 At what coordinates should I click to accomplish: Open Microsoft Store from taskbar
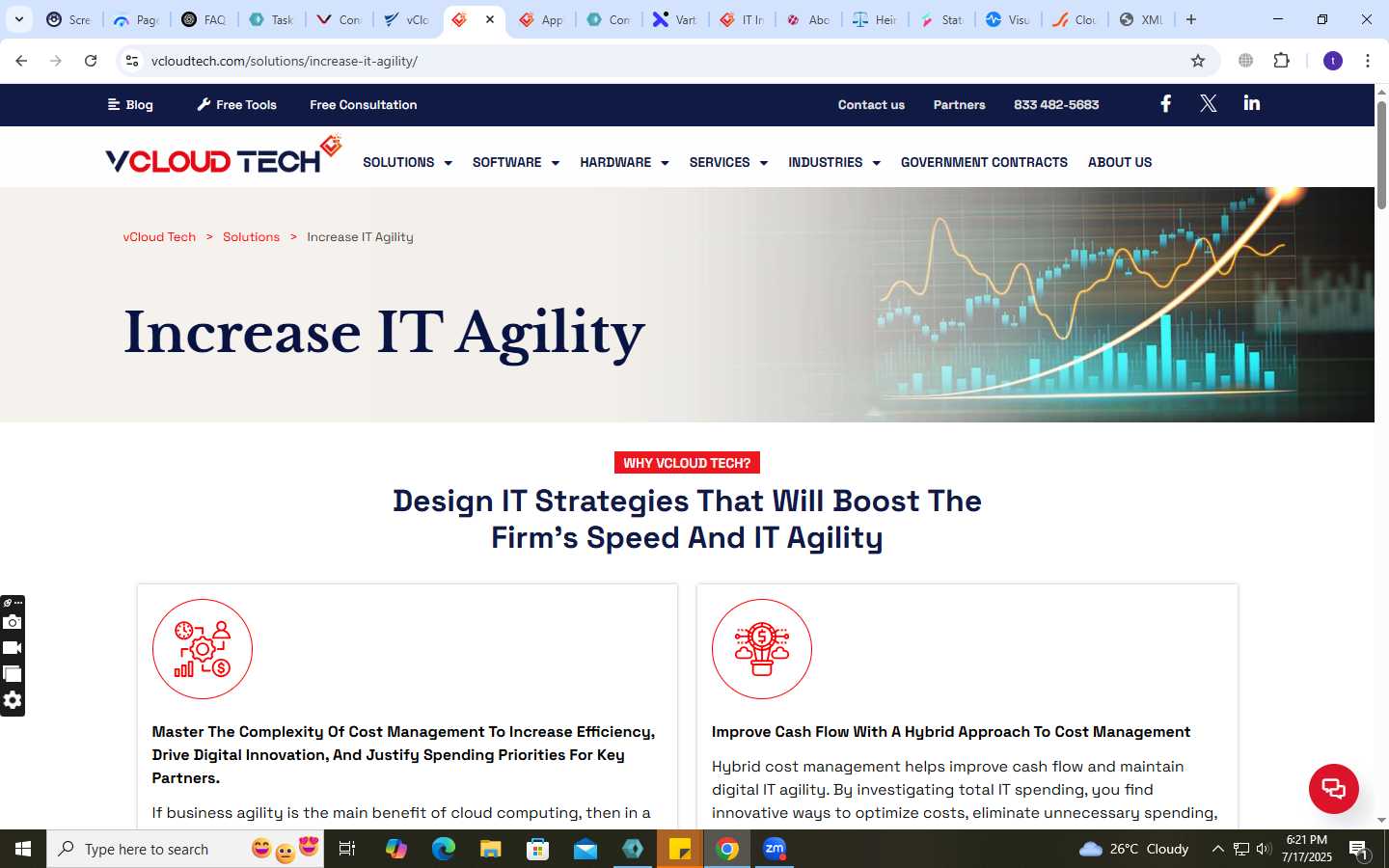[537, 849]
